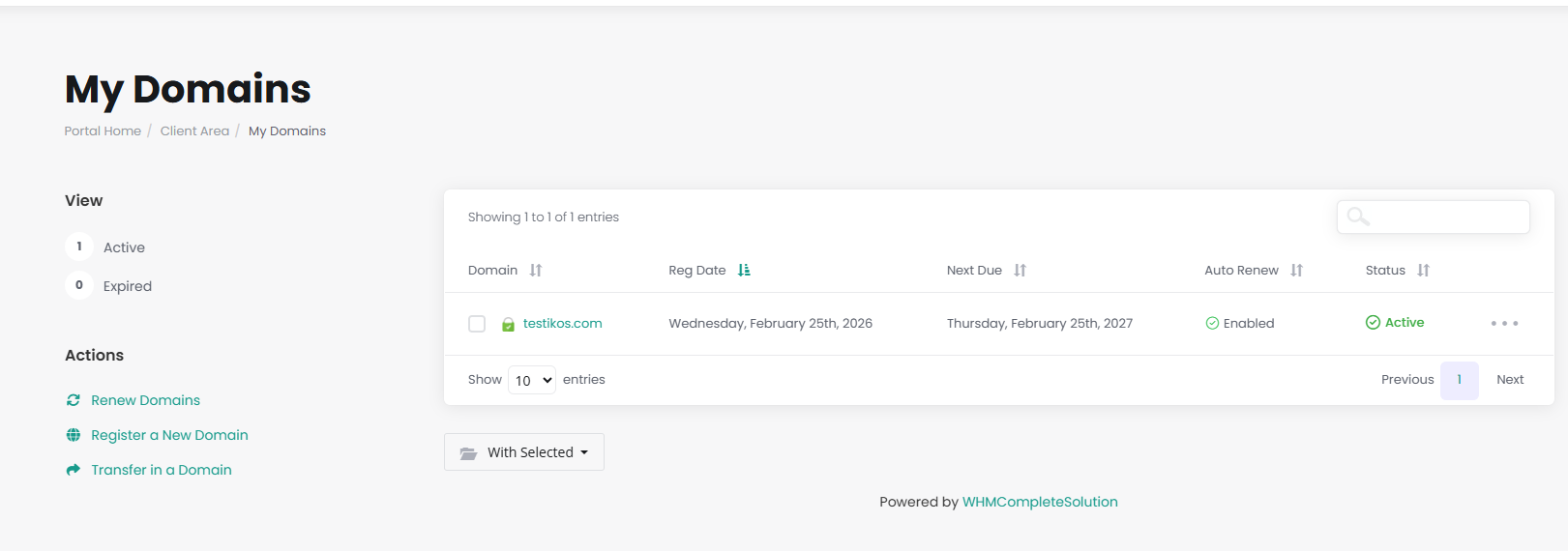Sort by Status column icon
This screenshot has width=1568, height=551.
(1423, 271)
